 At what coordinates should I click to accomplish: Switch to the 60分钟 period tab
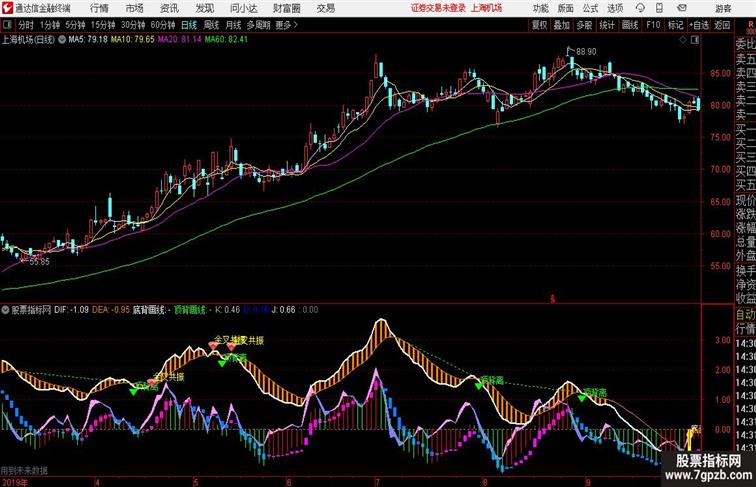point(162,25)
